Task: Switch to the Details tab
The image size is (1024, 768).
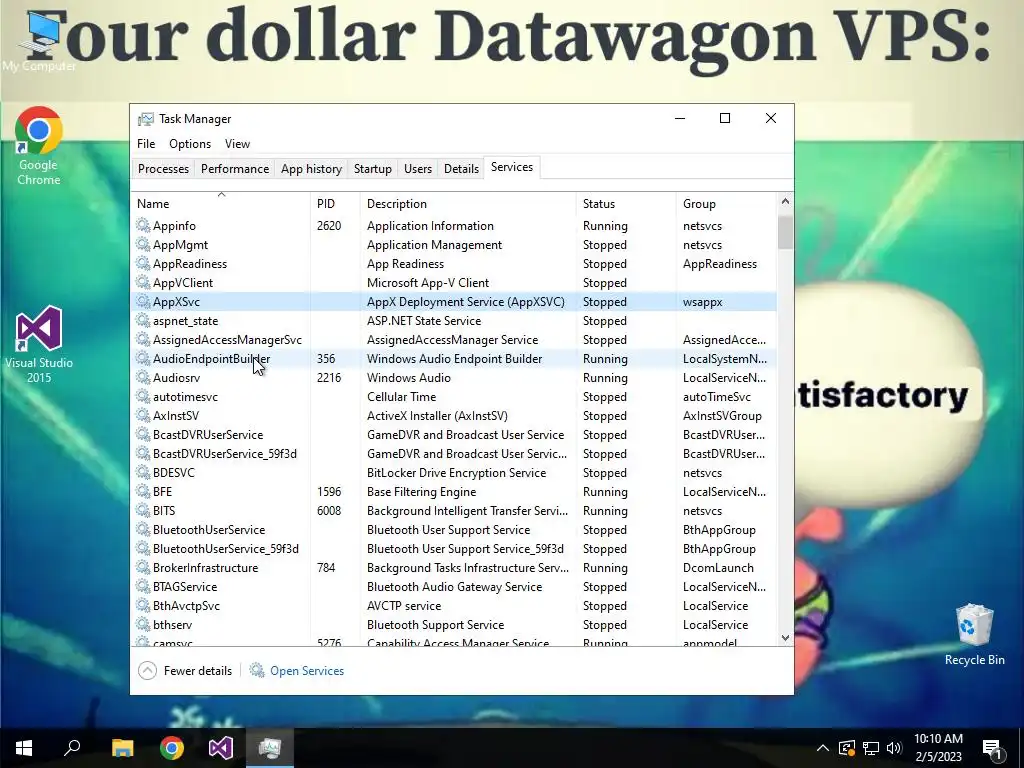Action: tap(462, 168)
